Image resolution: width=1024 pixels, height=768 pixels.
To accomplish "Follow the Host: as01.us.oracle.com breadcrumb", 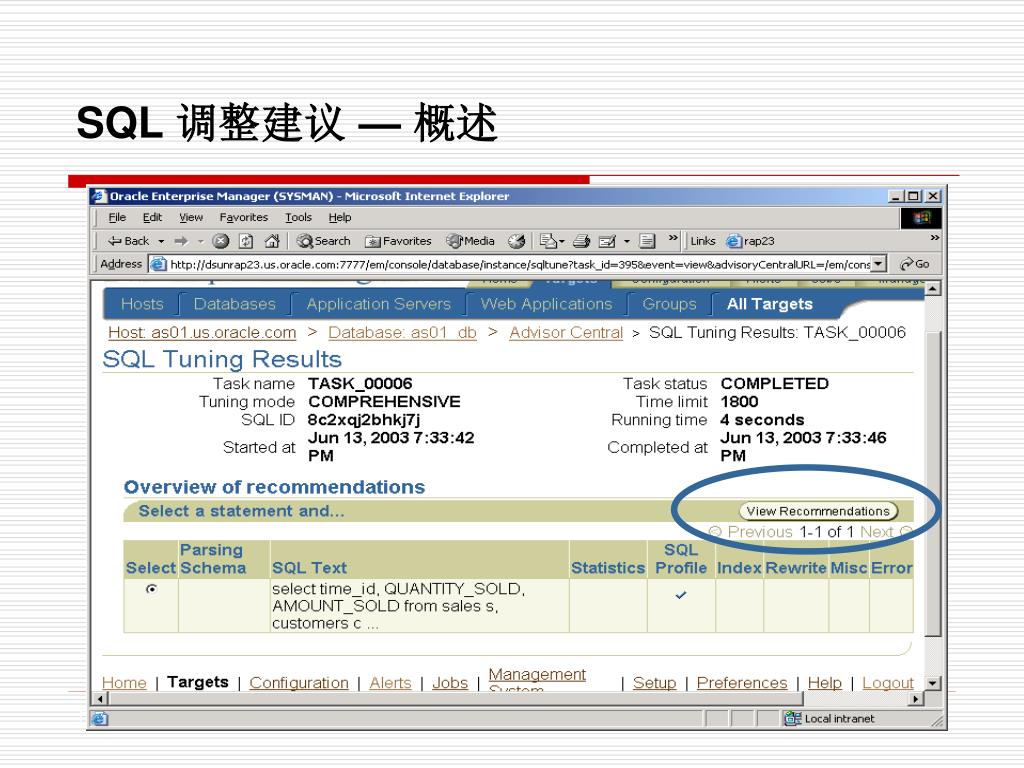I will click(202, 333).
